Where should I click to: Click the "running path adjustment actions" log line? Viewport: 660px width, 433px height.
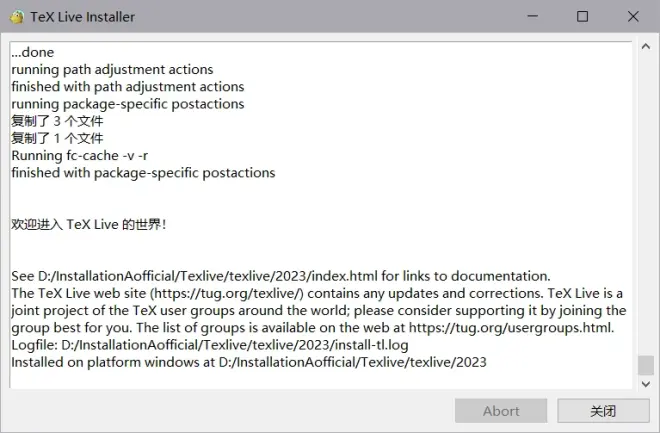coord(112,69)
